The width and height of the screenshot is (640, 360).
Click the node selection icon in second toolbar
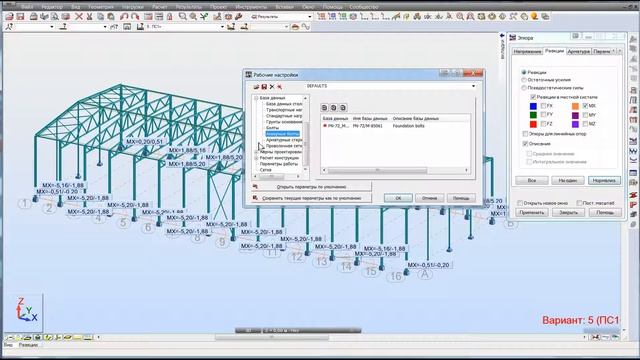tap(9, 27)
